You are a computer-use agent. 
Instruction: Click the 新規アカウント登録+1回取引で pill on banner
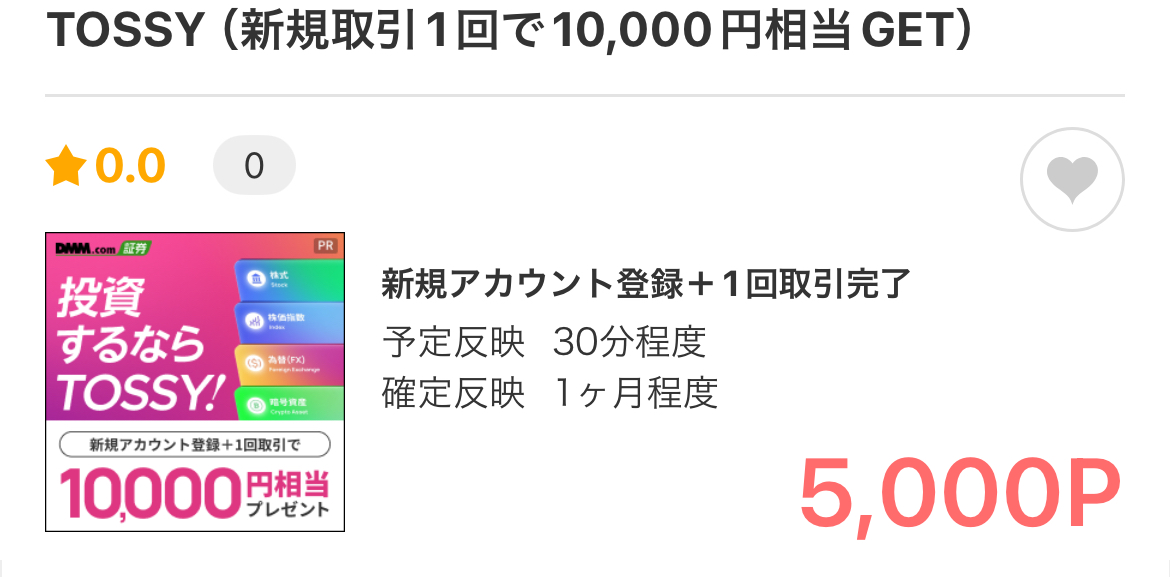[x=195, y=444]
